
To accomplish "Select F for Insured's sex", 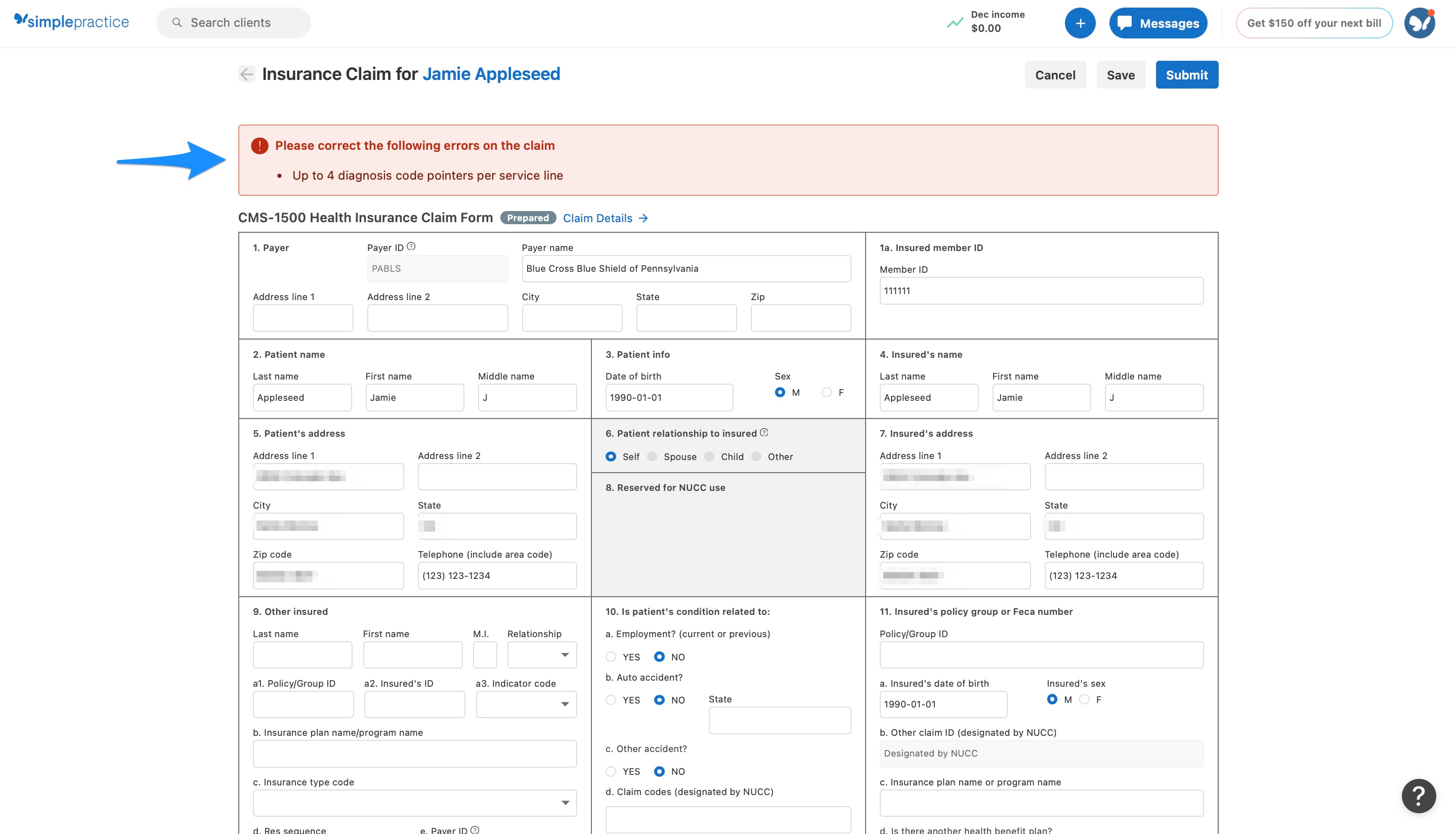I will click(x=1084, y=699).
